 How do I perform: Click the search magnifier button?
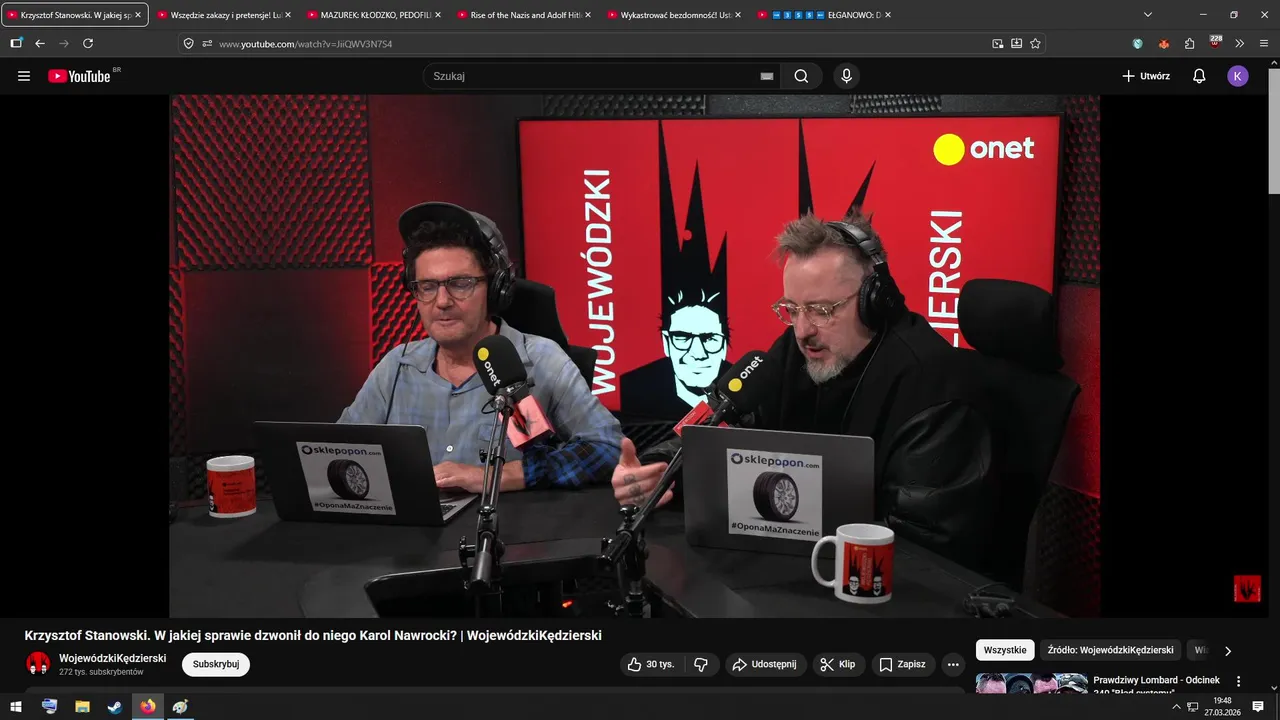(801, 76)
